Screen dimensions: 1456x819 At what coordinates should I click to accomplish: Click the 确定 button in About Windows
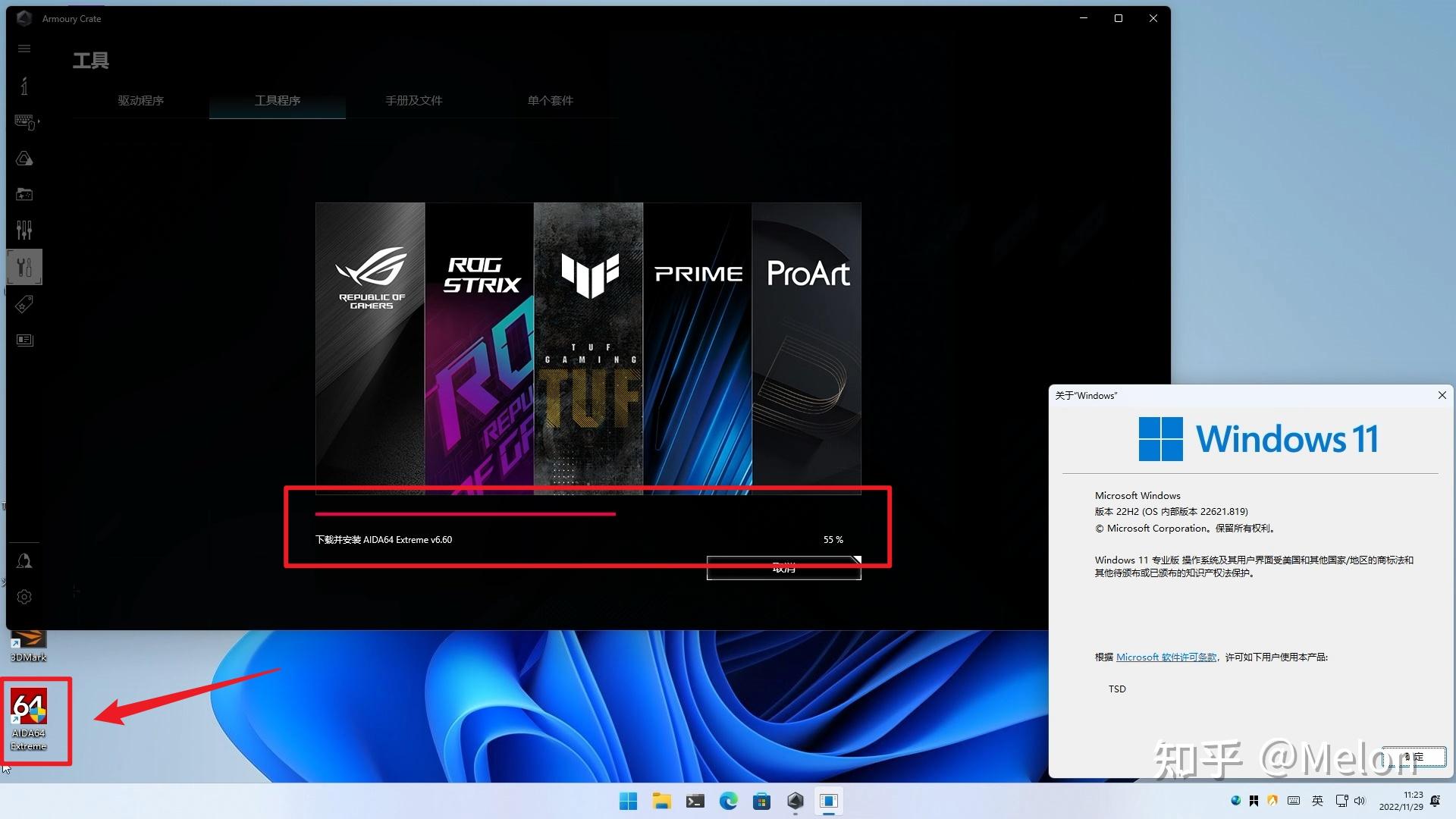(x=1414, y=757)
